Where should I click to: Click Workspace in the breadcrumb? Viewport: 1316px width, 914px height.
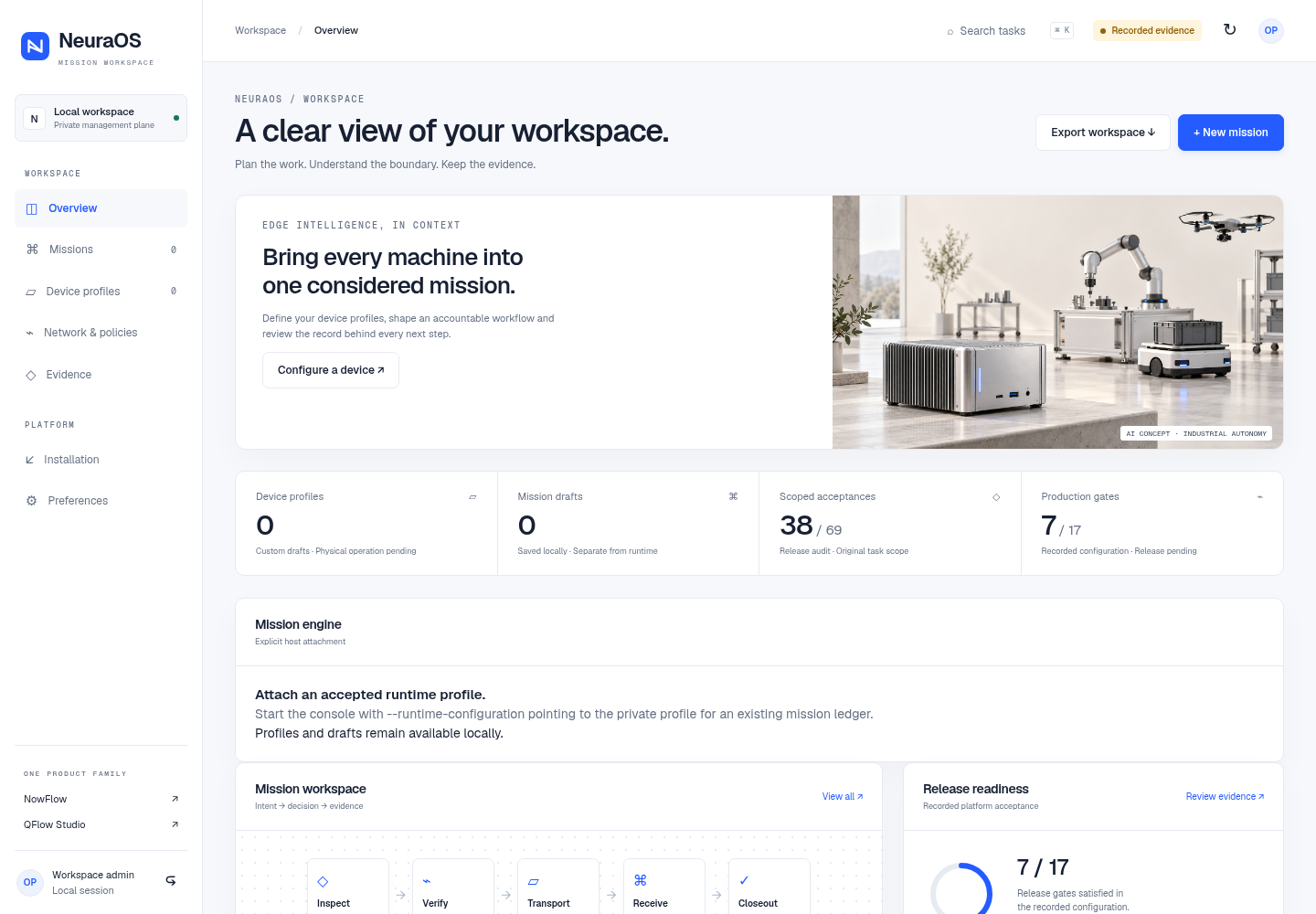260,30
